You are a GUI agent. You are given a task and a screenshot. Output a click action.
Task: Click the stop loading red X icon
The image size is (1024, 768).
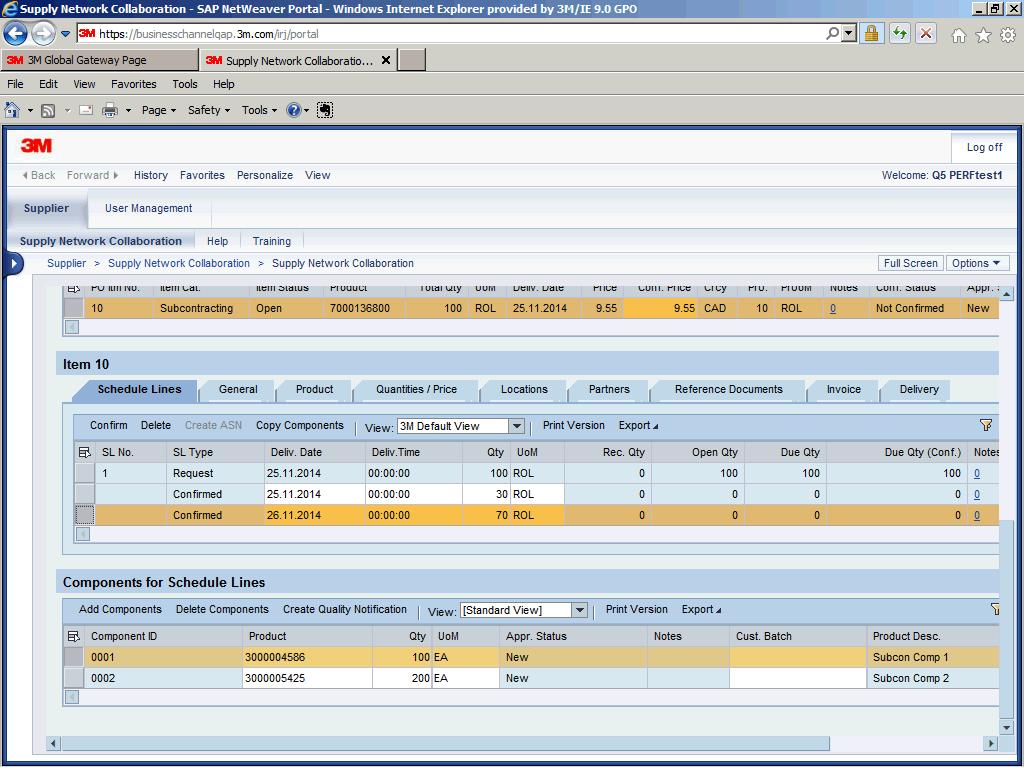pyautogui.click(x=926, y=33)
